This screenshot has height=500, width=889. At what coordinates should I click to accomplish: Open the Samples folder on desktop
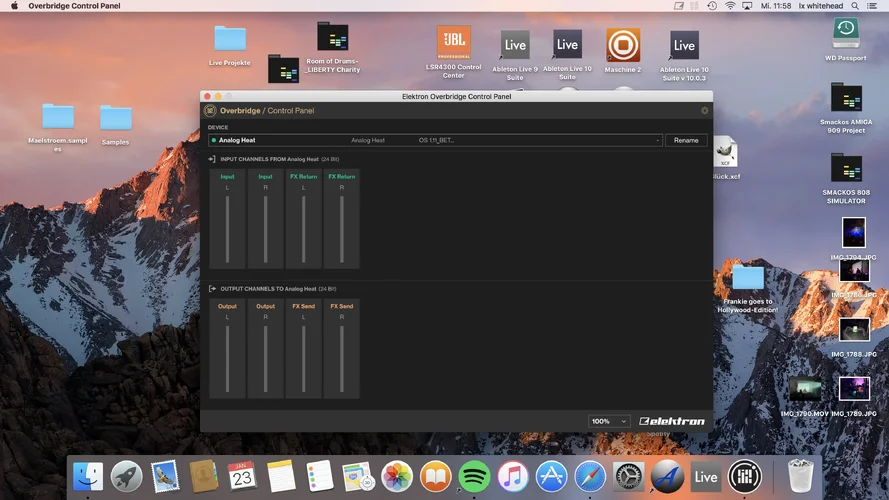click(116, 118)
